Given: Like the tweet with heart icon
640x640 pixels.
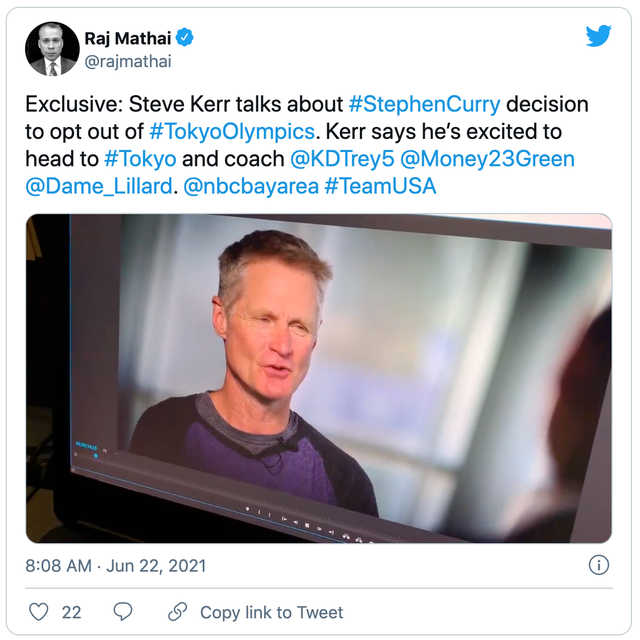Looking at the screenshot, I should (x=39, y=611).
